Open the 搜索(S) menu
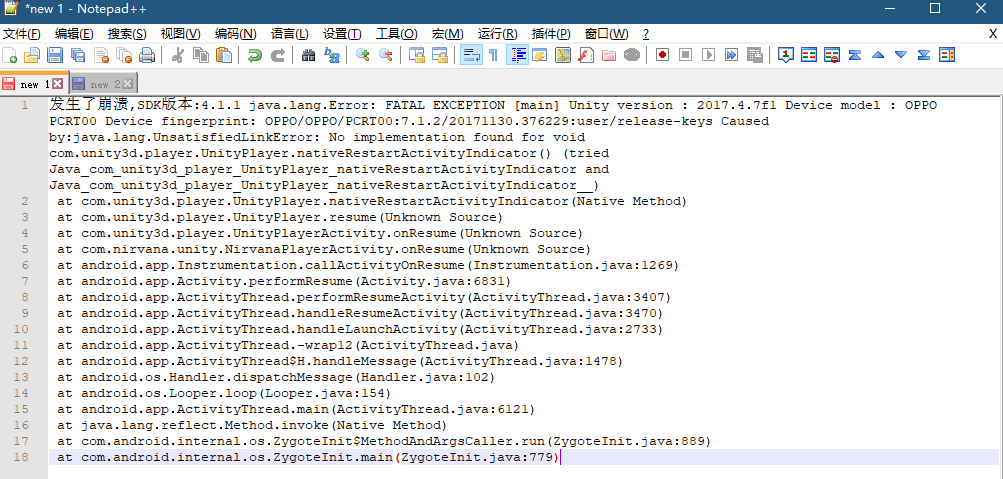Image resolution: width=1003 pixels, height=479 pixels. [127, 34]
